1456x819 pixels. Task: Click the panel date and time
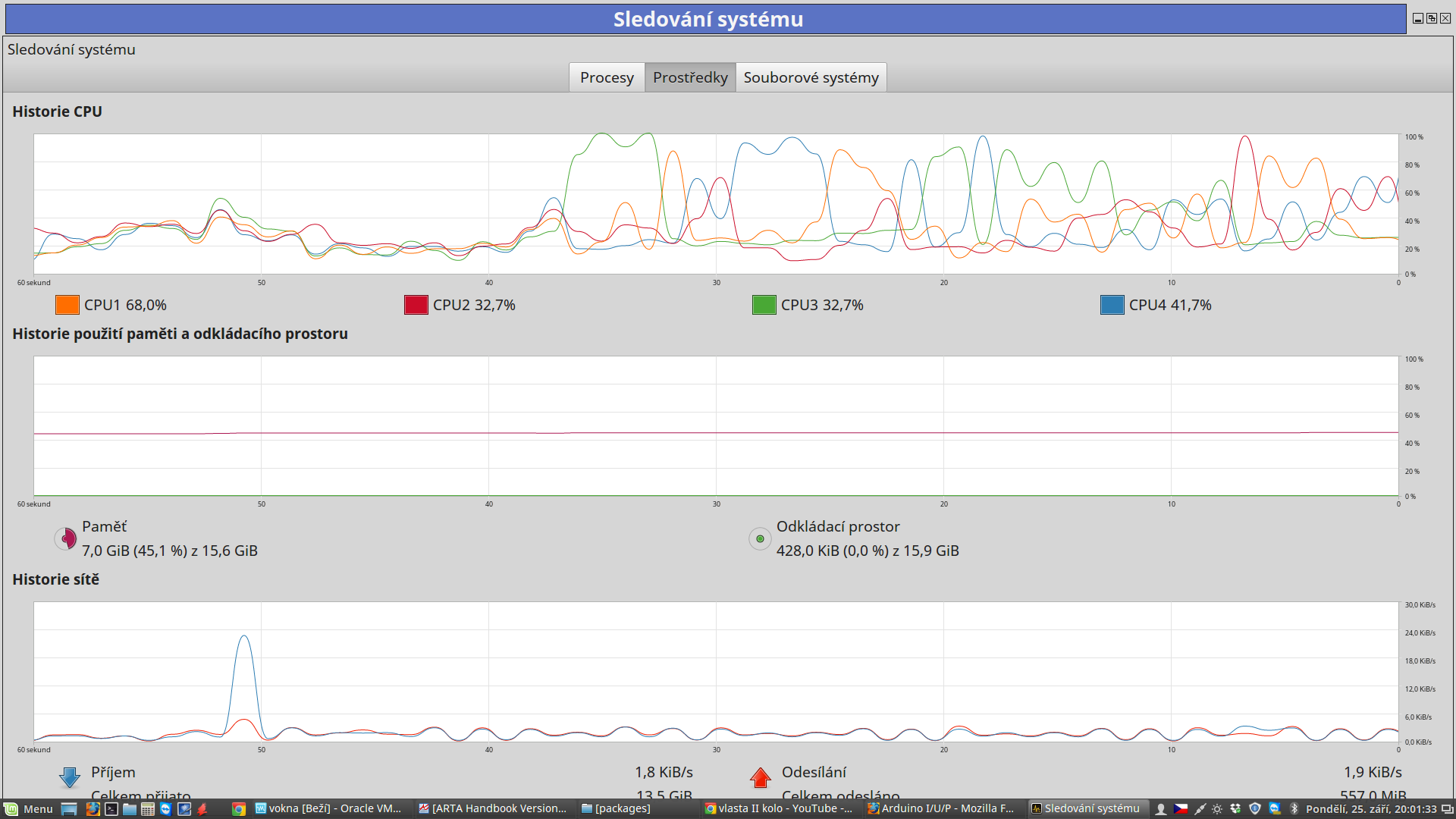click(x=1371, y=808)
